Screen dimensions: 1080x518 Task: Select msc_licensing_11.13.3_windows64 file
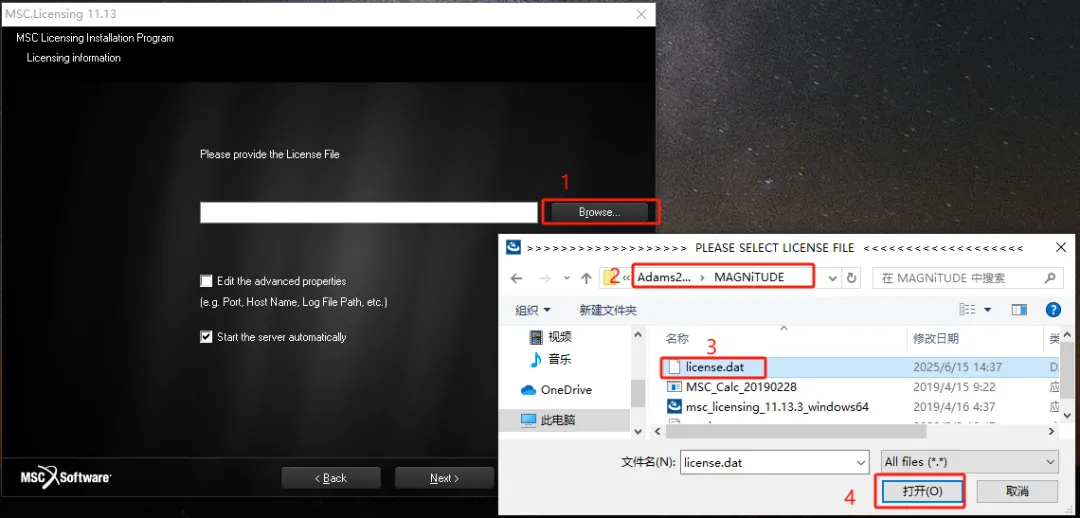click(x=777, y=407)
